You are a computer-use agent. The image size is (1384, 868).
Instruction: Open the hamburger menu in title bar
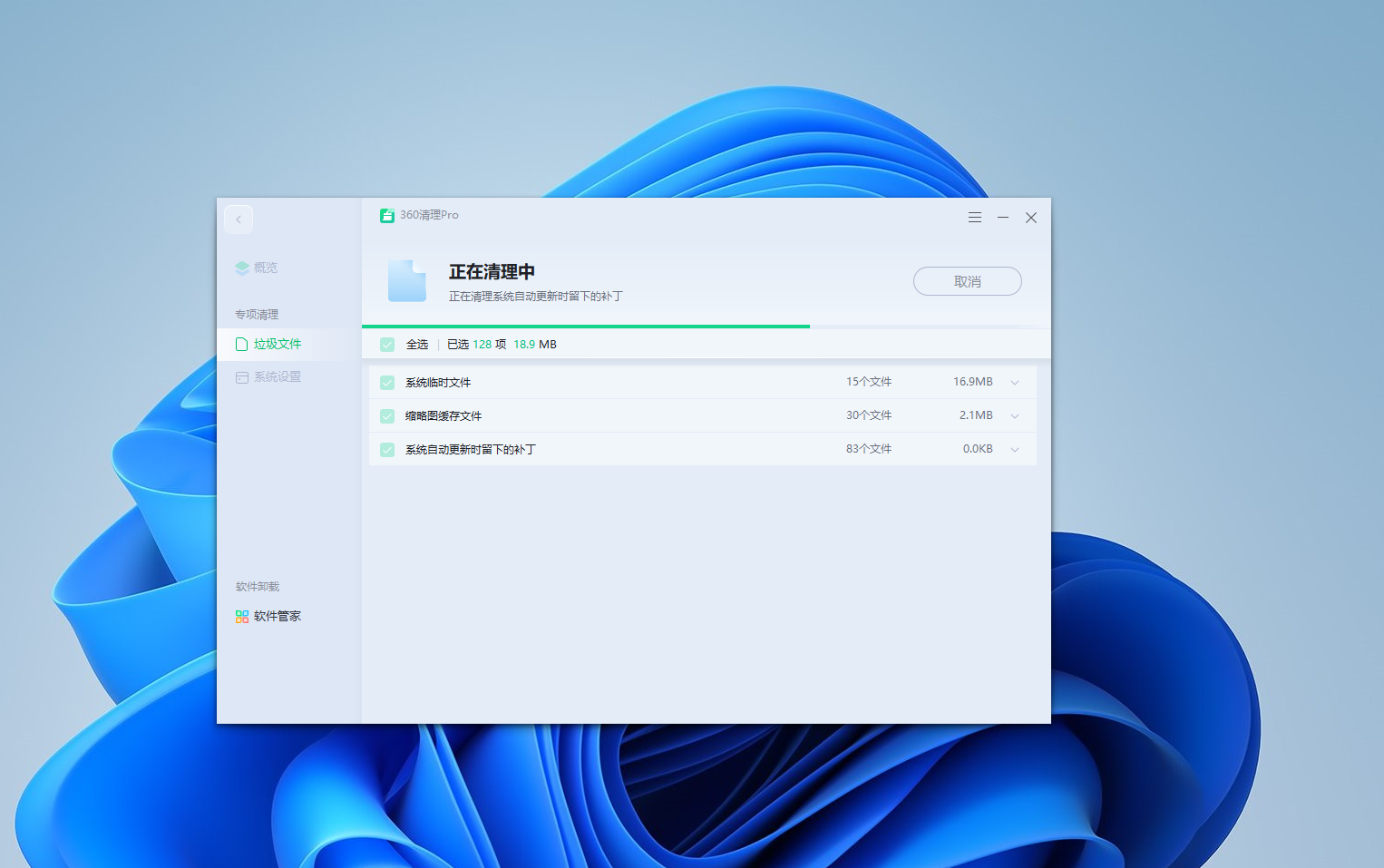[x=975, y=218]
